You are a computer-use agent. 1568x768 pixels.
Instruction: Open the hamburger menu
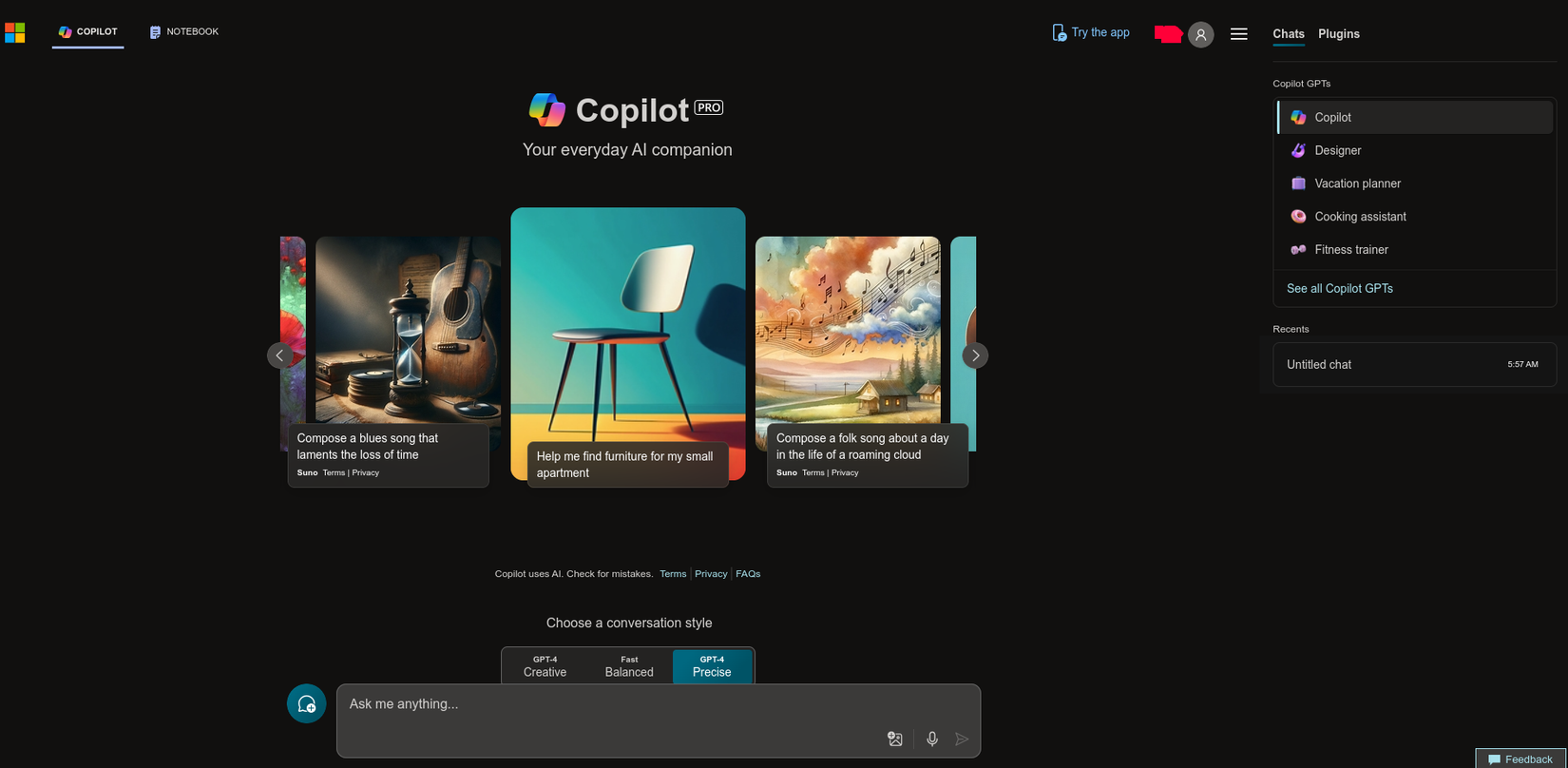(x=1239, y=34)
